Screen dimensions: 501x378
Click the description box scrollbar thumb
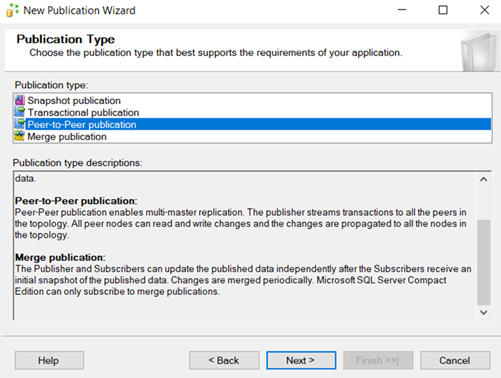coord(484,262)
